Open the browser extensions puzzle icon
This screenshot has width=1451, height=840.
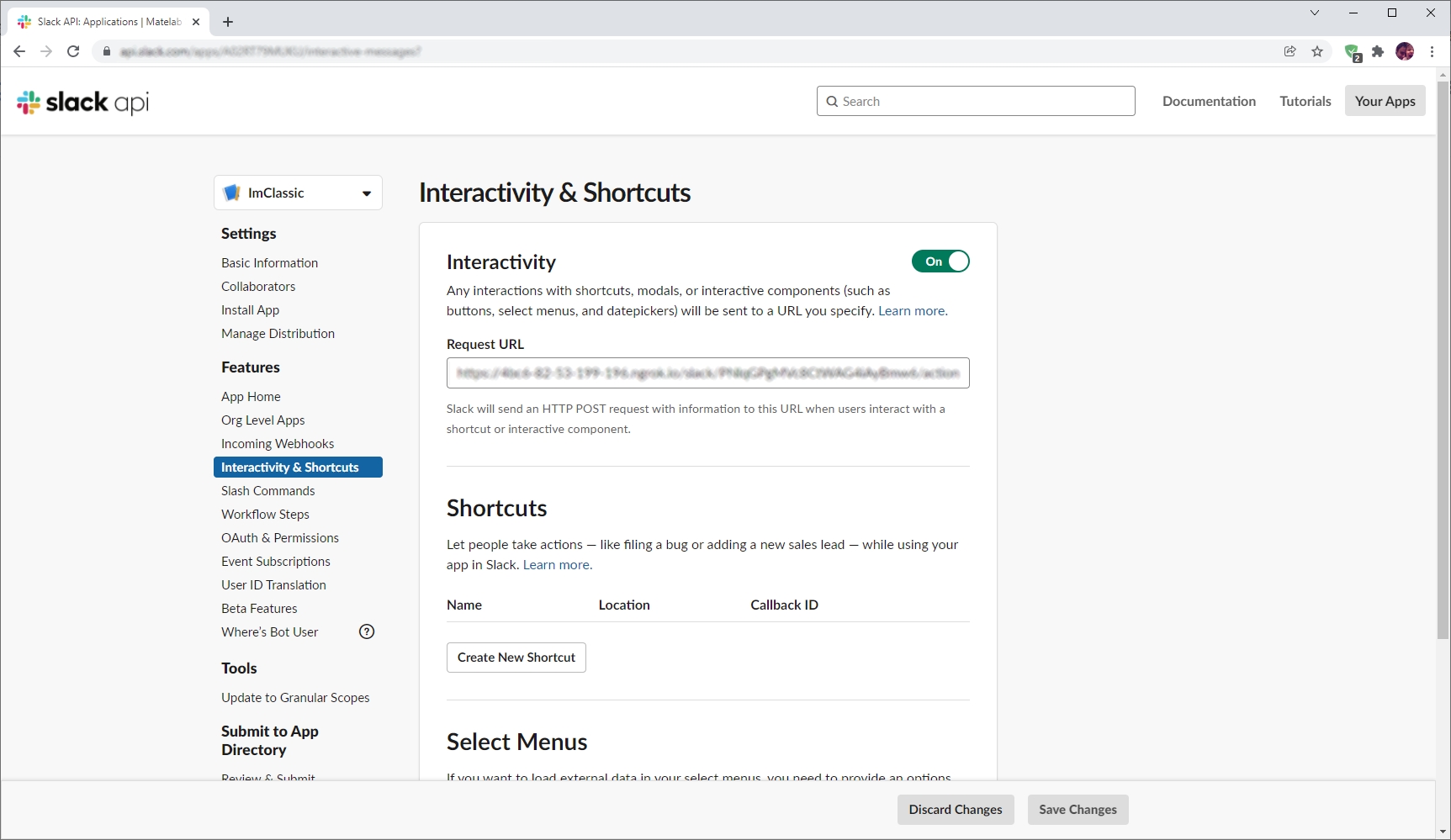click(1378, 51)
